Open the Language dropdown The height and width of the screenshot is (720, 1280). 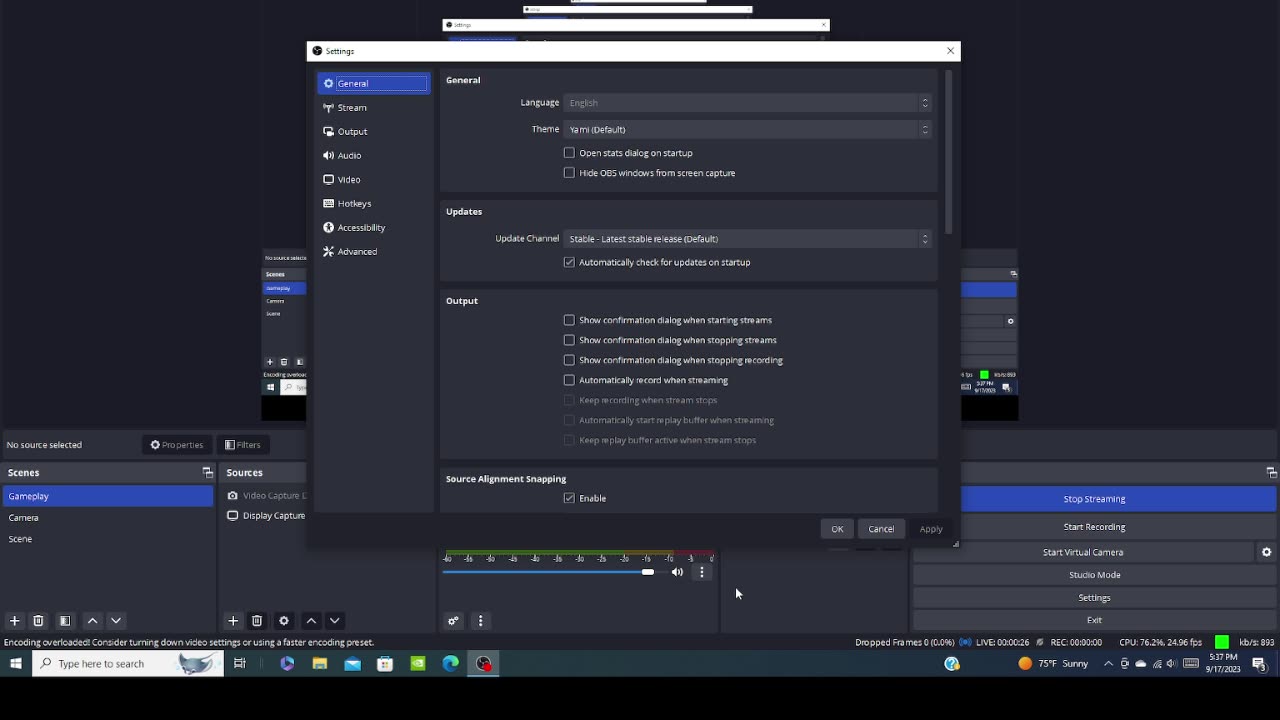pos(747,103)
